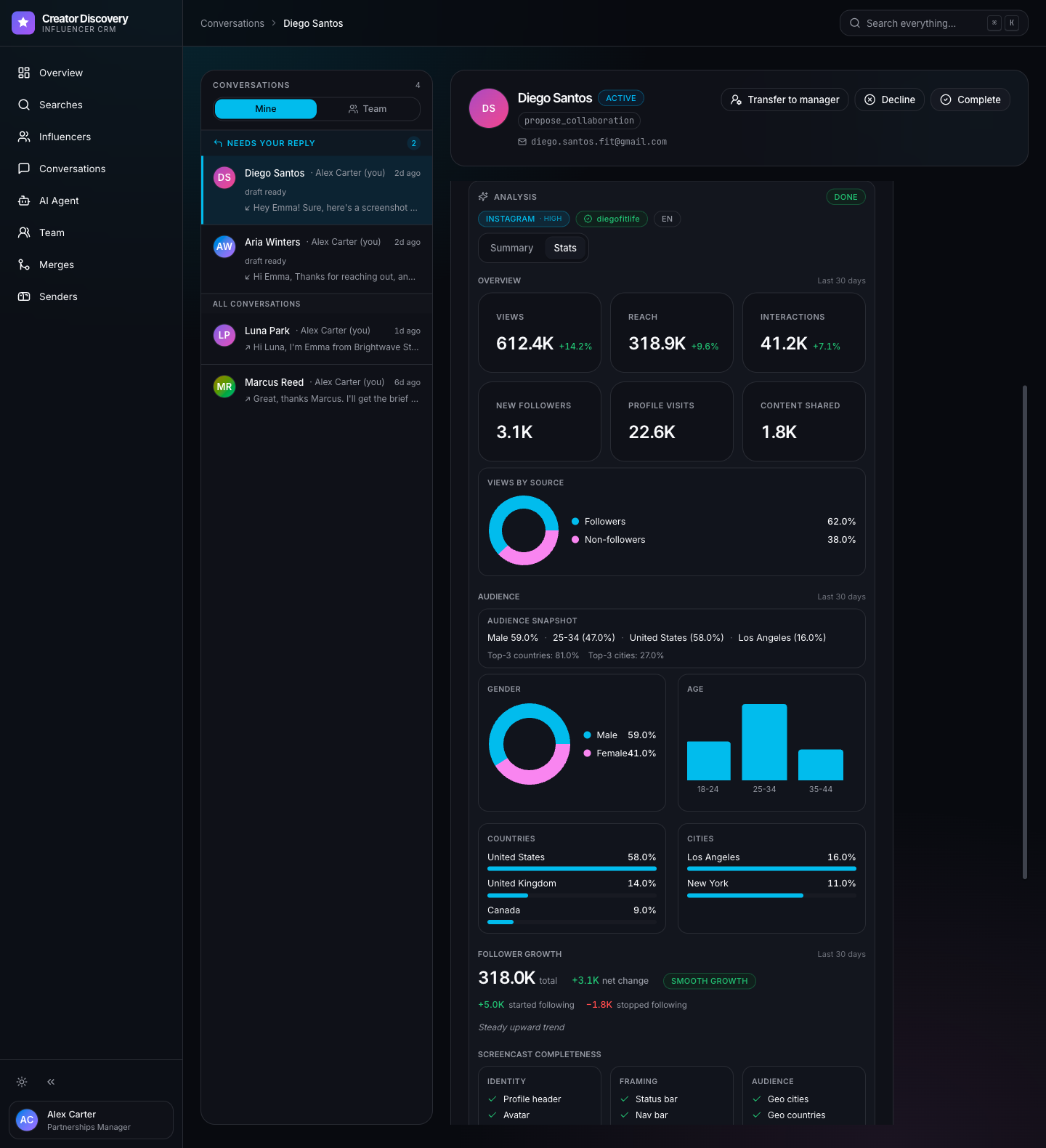Click the verified check on diegofitlife
This screenshot has height=1148, width=1046.
588,219
